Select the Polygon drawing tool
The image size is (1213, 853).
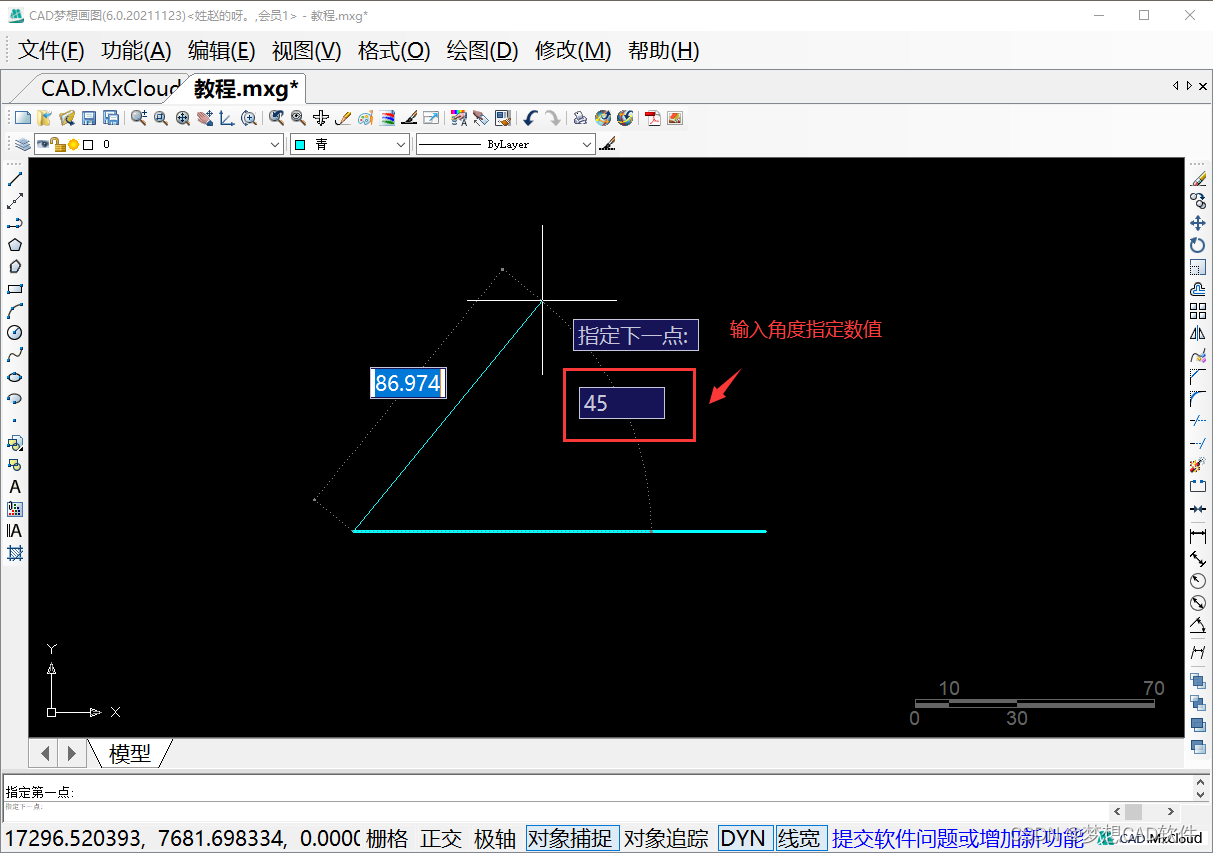coord(15,245)
